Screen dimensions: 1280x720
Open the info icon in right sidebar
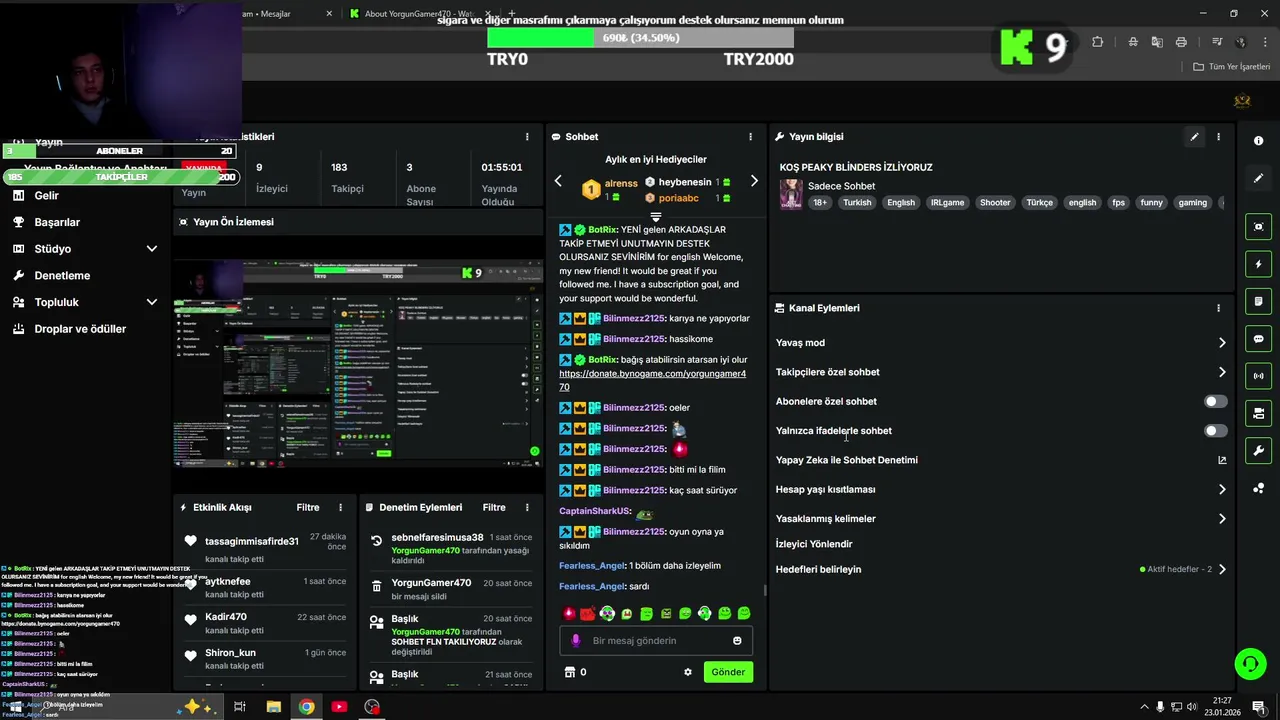click(x=1258, y=141)
